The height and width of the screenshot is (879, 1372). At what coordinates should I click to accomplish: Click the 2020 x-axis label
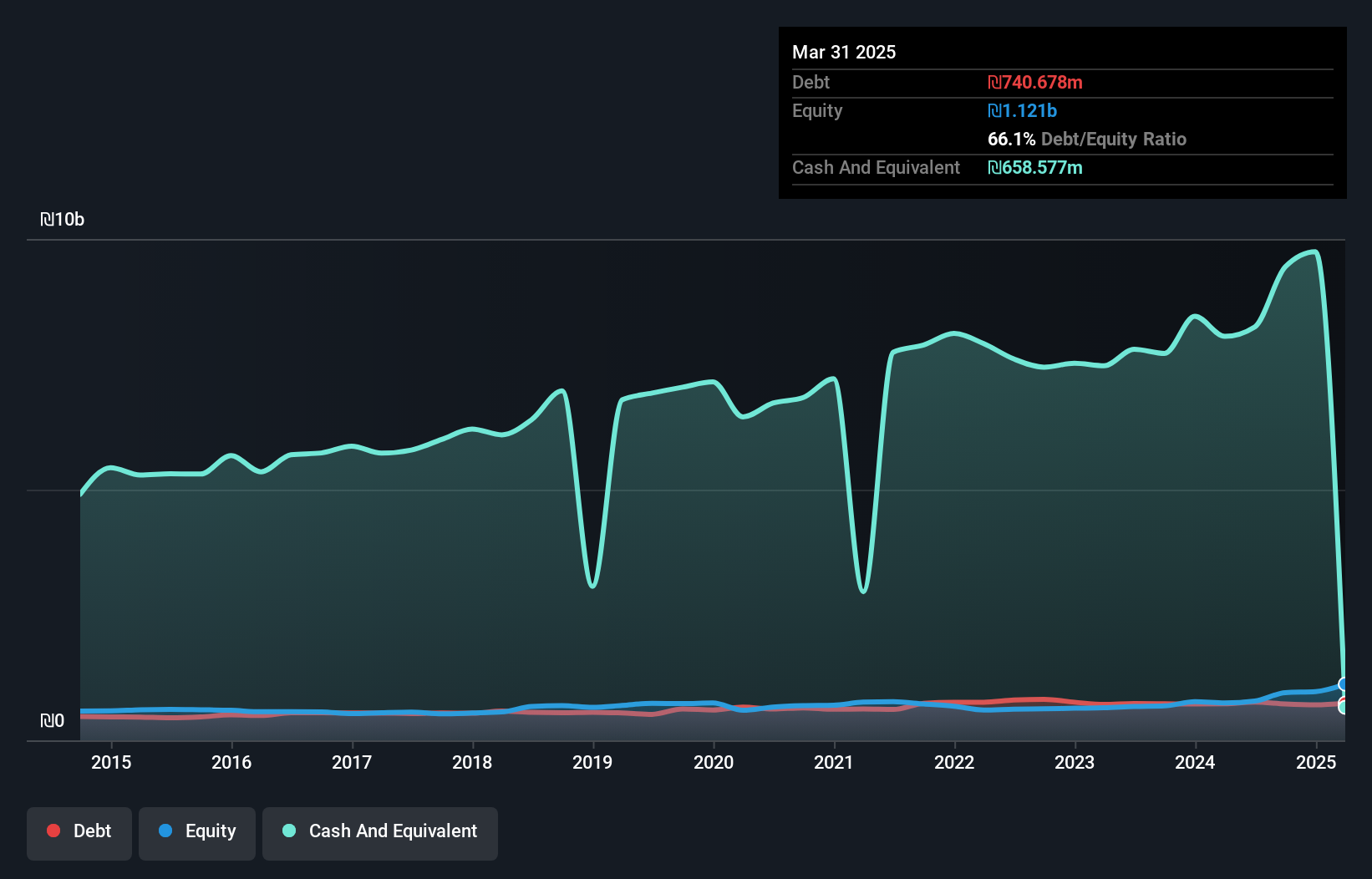(x=714, y=762)
